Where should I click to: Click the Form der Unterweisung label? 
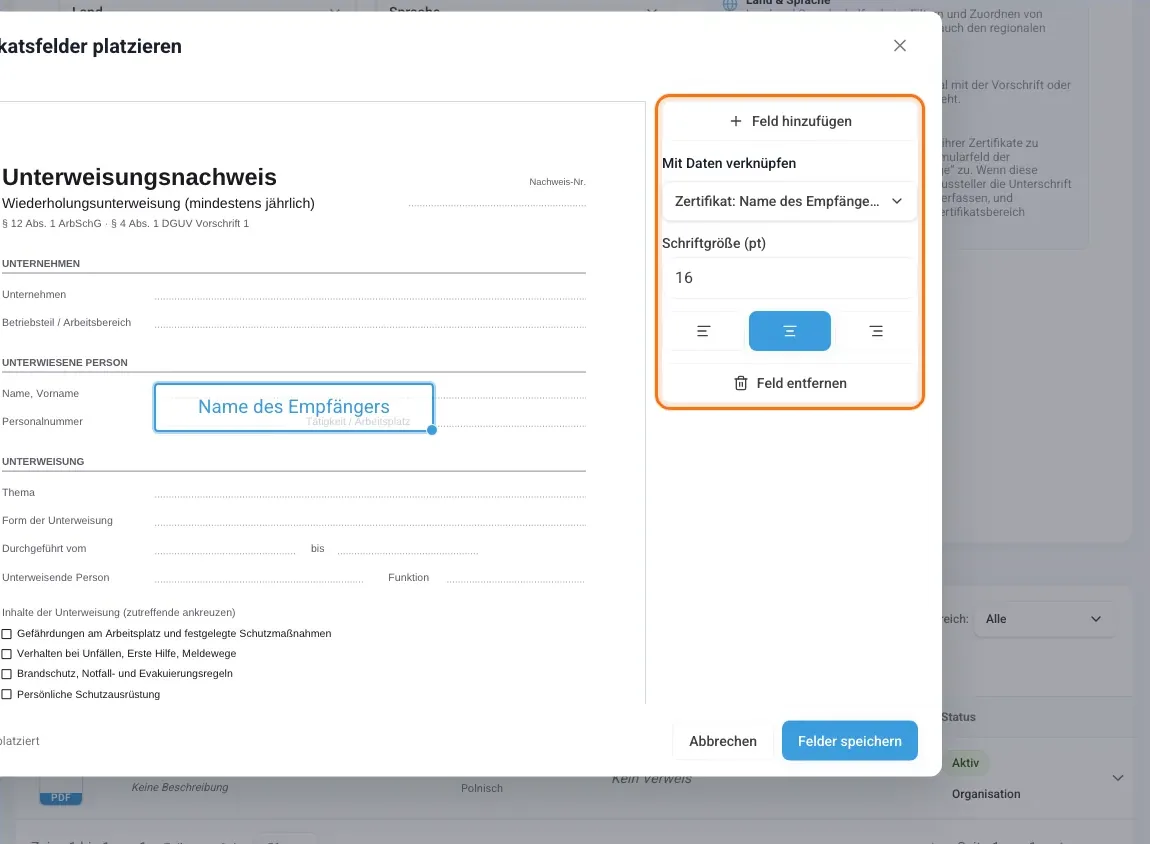coord(57,521)
